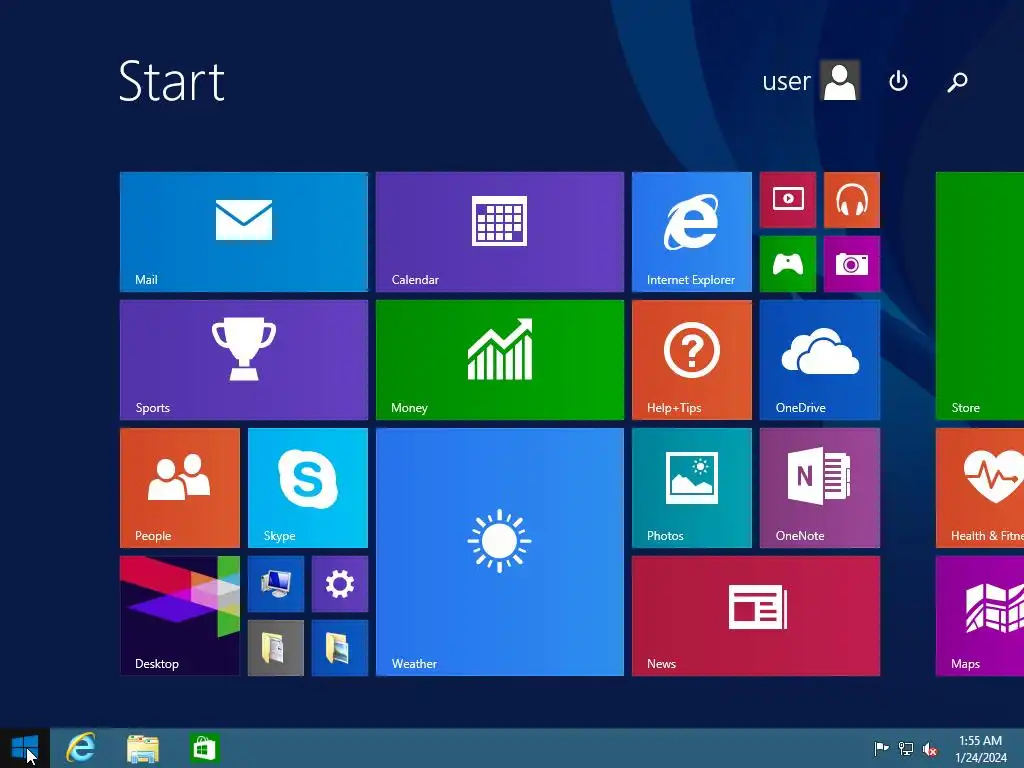Click the user account picture
The image size is (1024, 768).
pyautogui.click(x=840, y=80)
